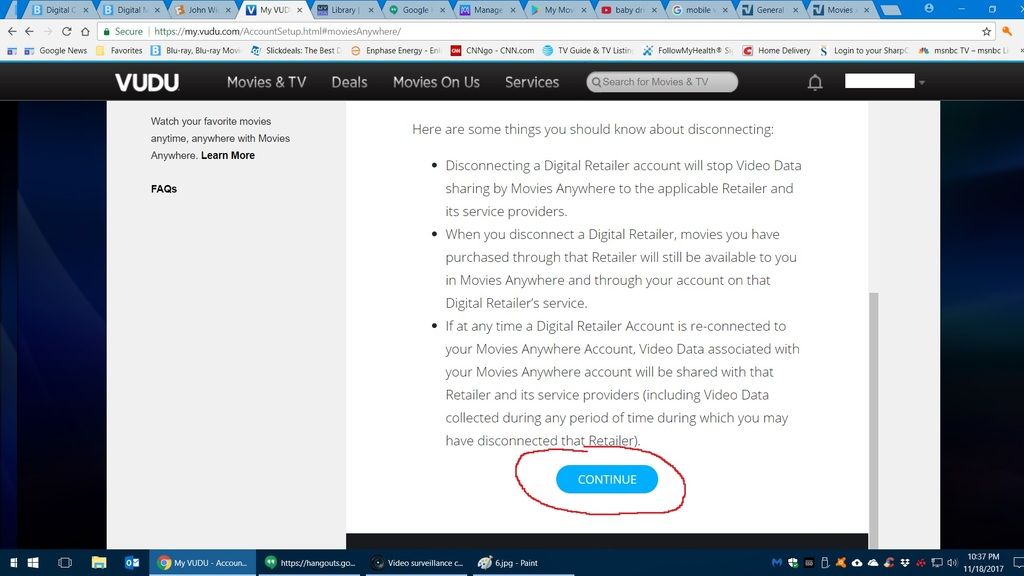1024x576 pixels.
Task: Open Outlook from the taskbar
Action: tap(132, 562)
